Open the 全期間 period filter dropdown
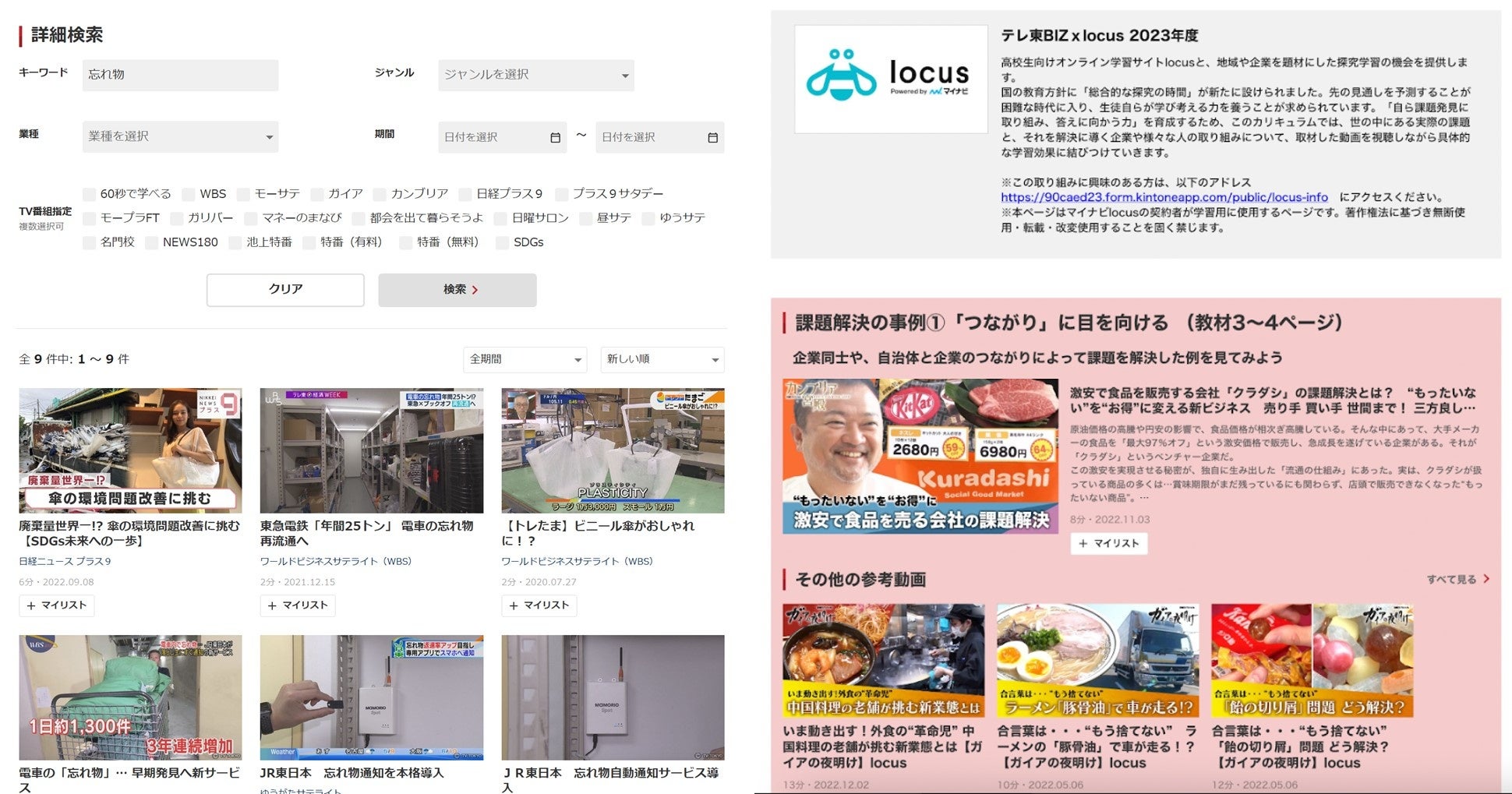This screenshot has width=1512, height=794. 525,359
